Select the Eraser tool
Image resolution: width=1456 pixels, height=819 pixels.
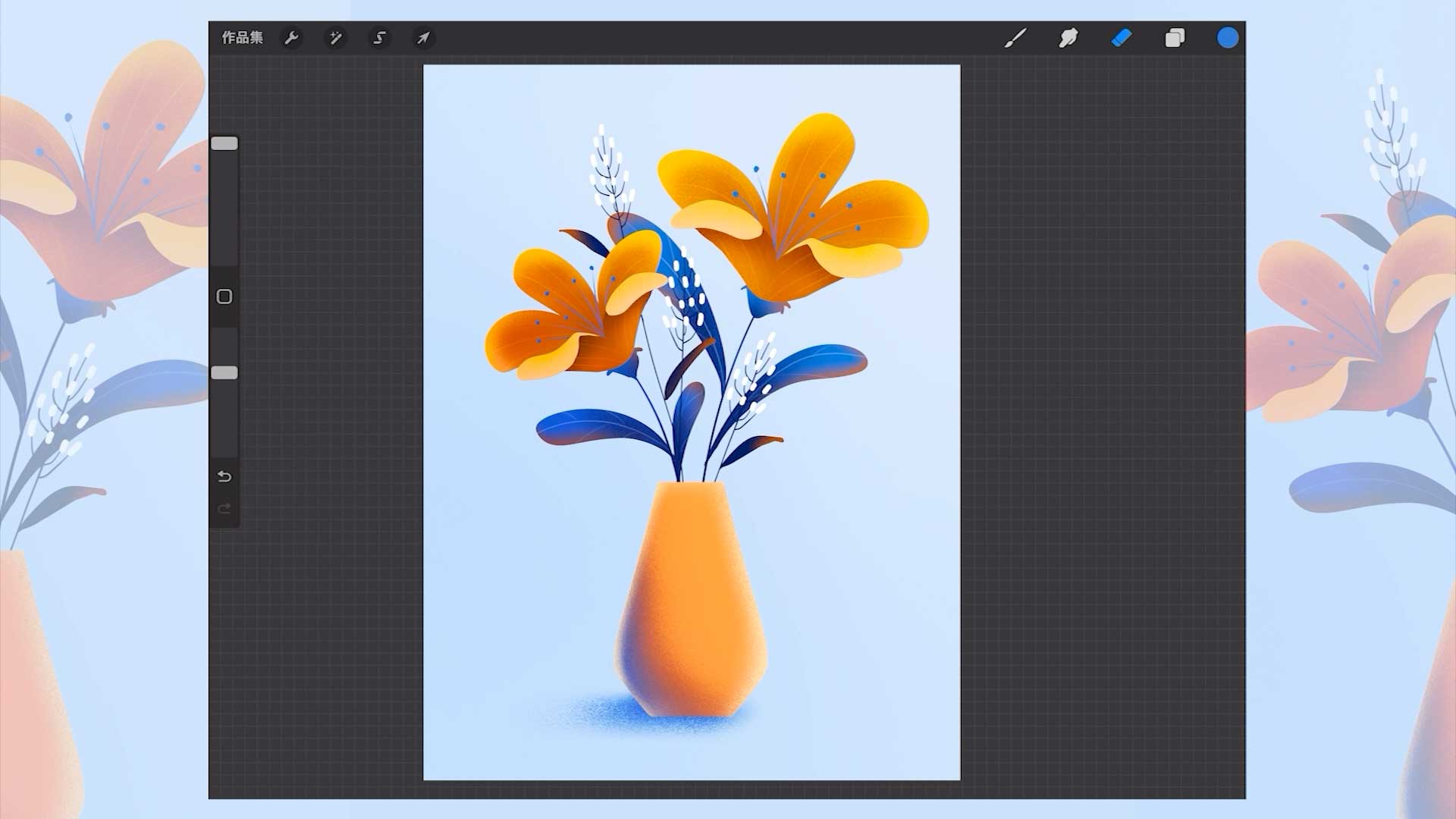[x=1122, y=38]
